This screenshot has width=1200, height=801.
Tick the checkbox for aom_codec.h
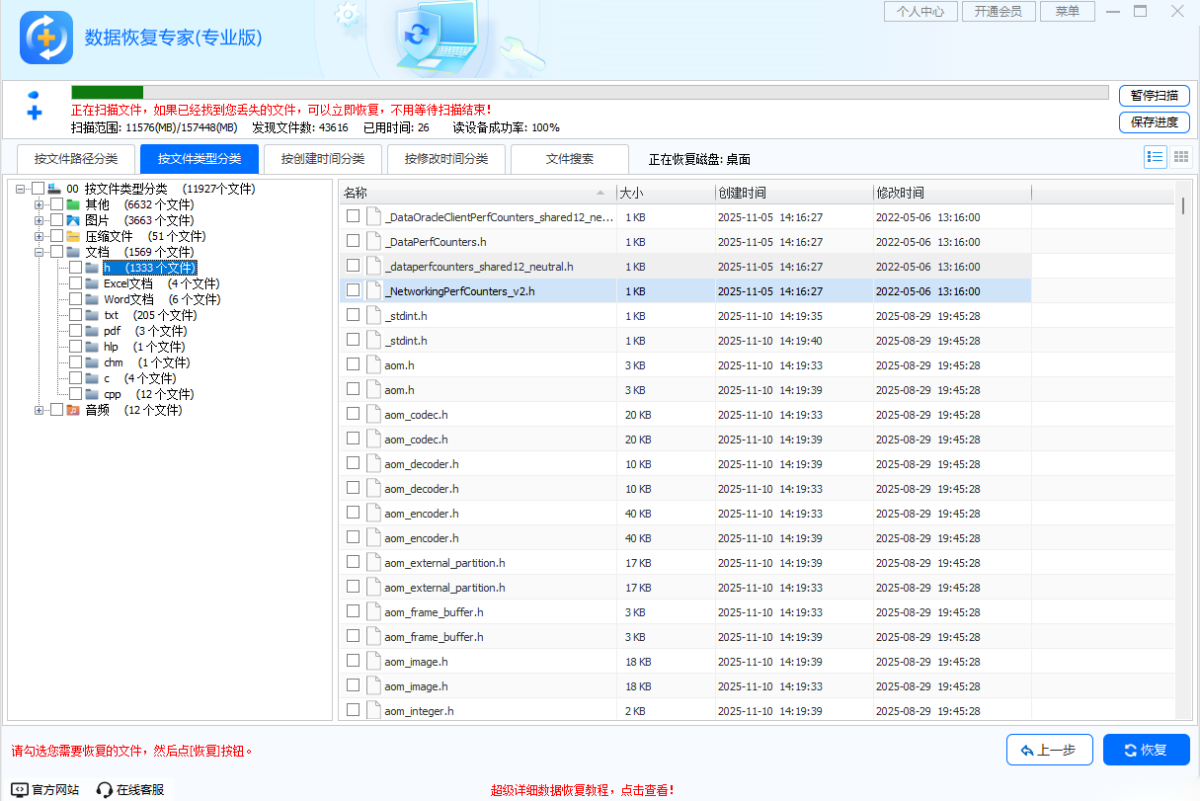(353, 414)
